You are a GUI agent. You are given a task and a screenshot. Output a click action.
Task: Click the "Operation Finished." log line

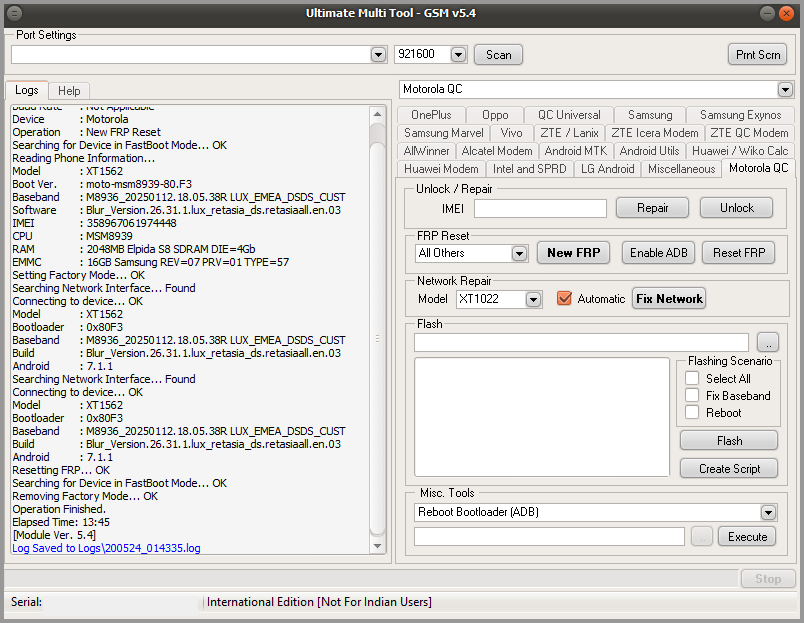(59, 509)
